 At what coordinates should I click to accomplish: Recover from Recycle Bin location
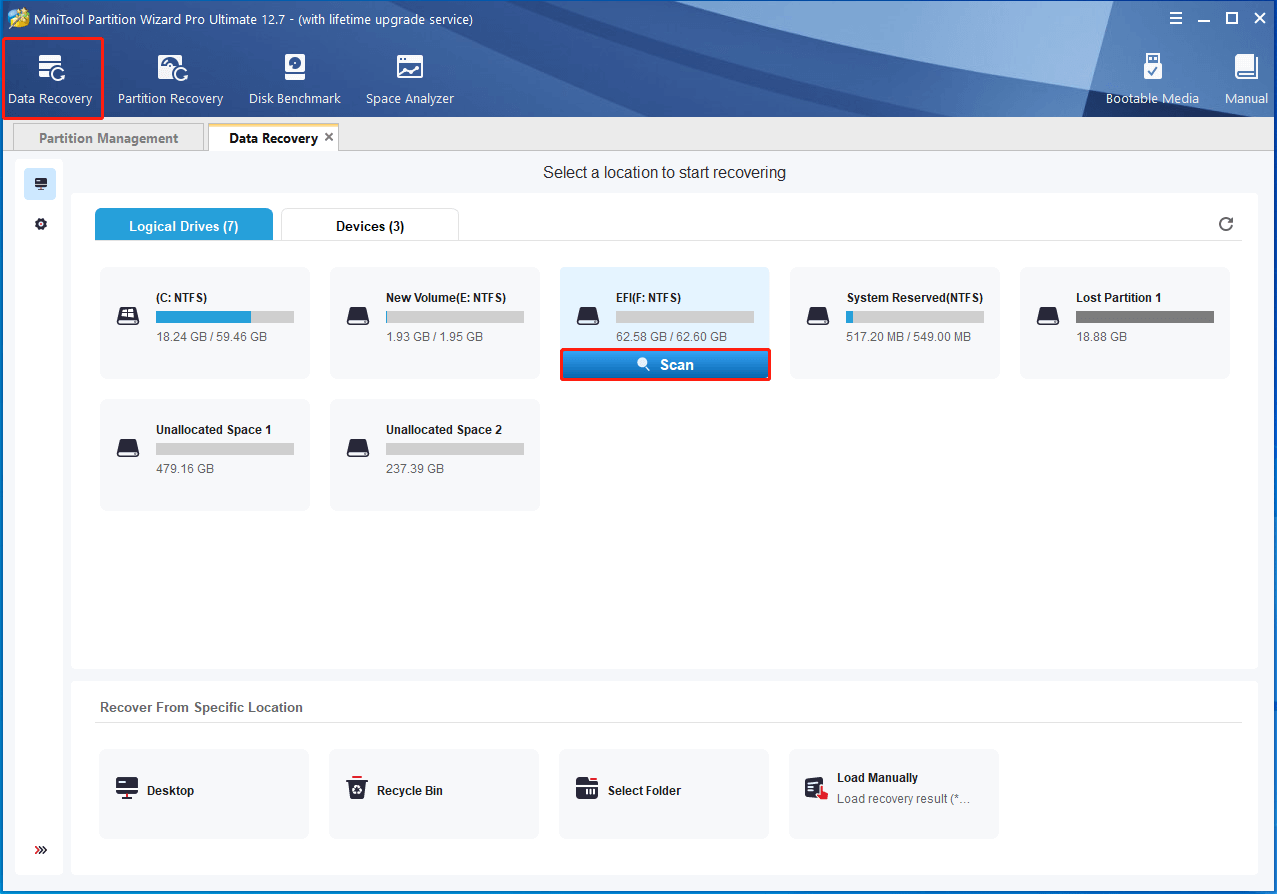434,794
